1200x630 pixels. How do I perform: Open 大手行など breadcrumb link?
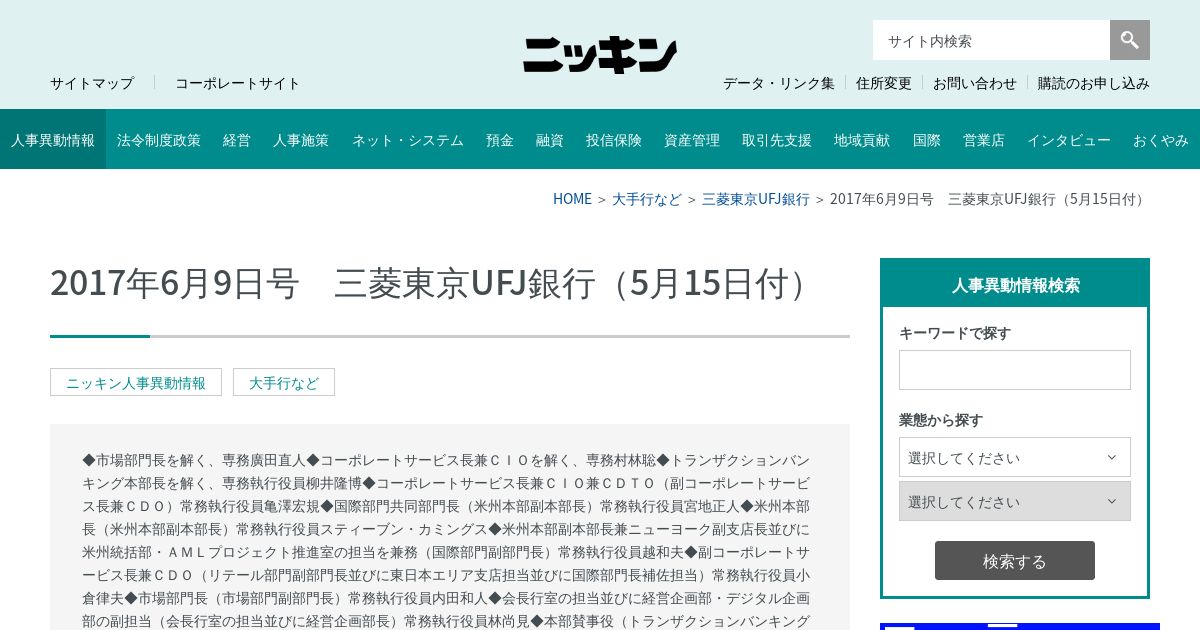click(x=647, y=199)
